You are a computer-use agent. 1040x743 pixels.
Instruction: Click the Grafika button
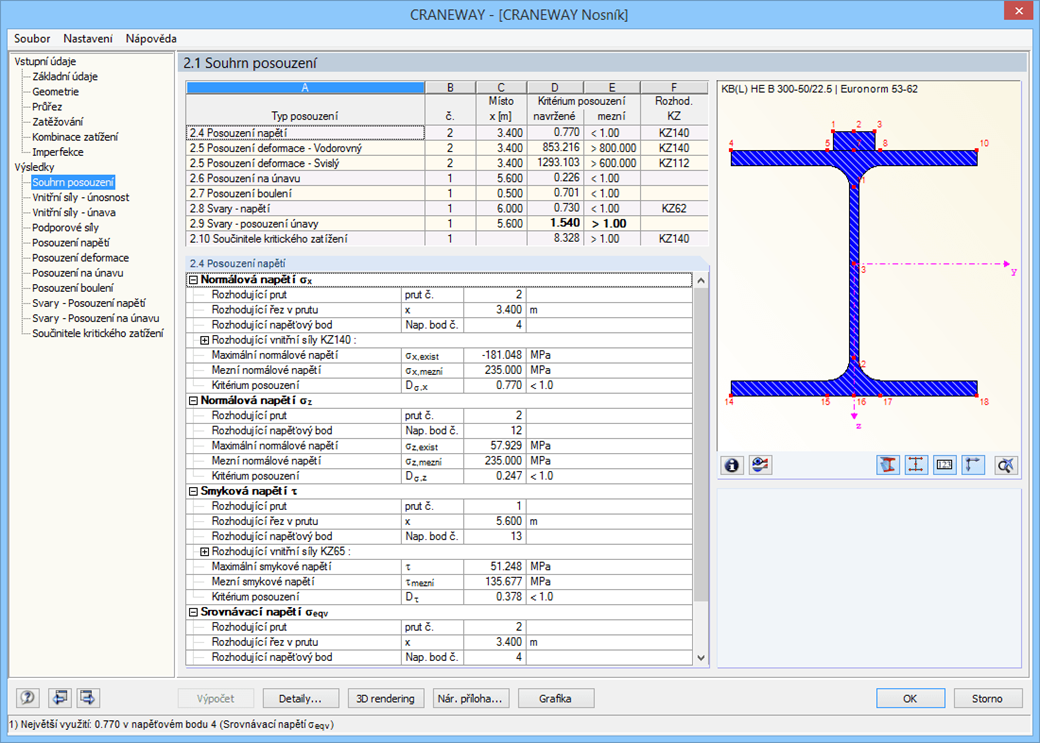[x=555, y=699]
